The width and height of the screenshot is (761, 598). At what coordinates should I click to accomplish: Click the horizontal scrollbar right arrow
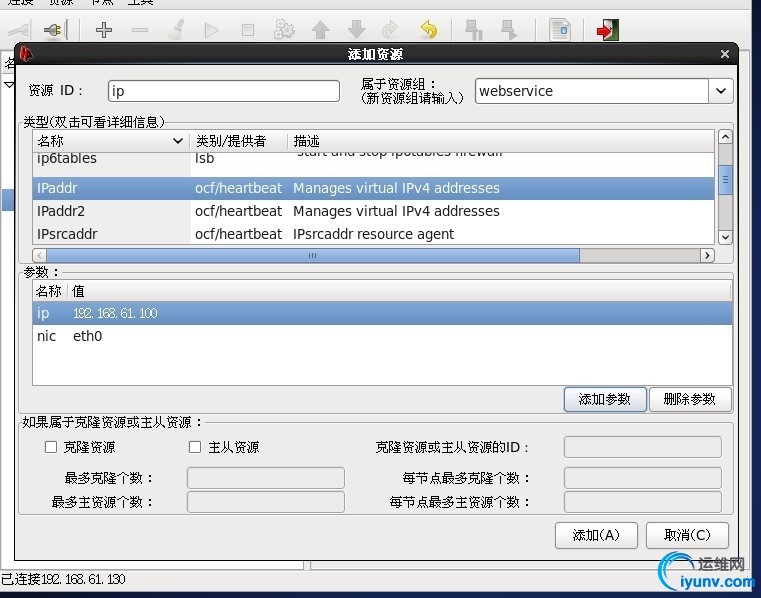[707, 255]
